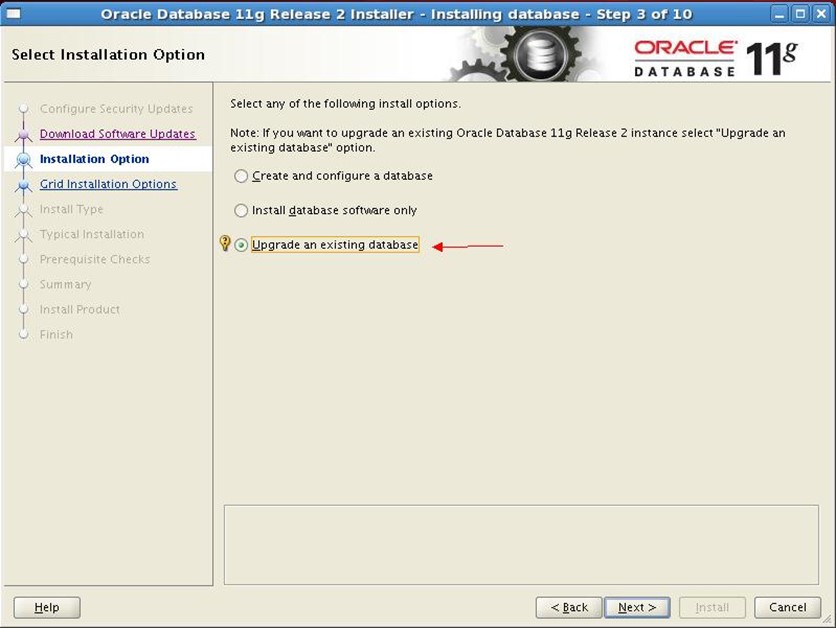Image resolution: width=836 pixels, height=628 pixels.
Task: Select Create and configure a database radio
Action: point(241,176)
